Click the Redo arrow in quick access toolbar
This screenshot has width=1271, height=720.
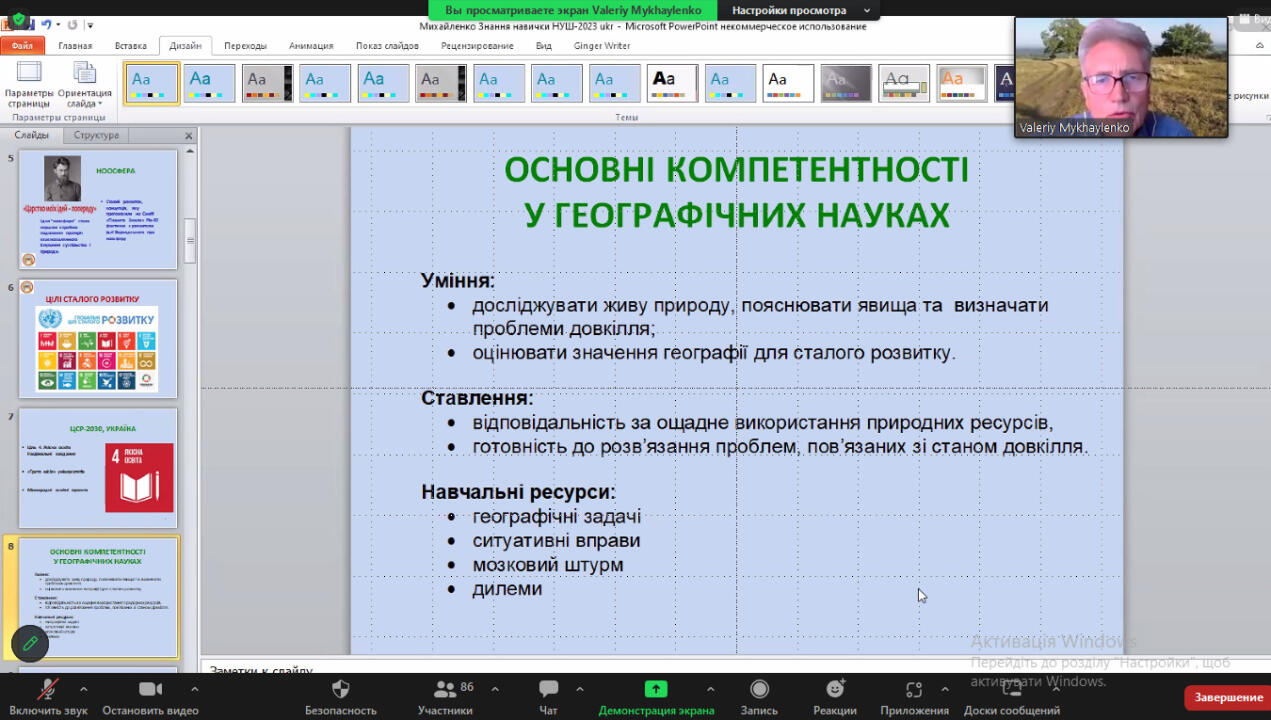point(74,24)
